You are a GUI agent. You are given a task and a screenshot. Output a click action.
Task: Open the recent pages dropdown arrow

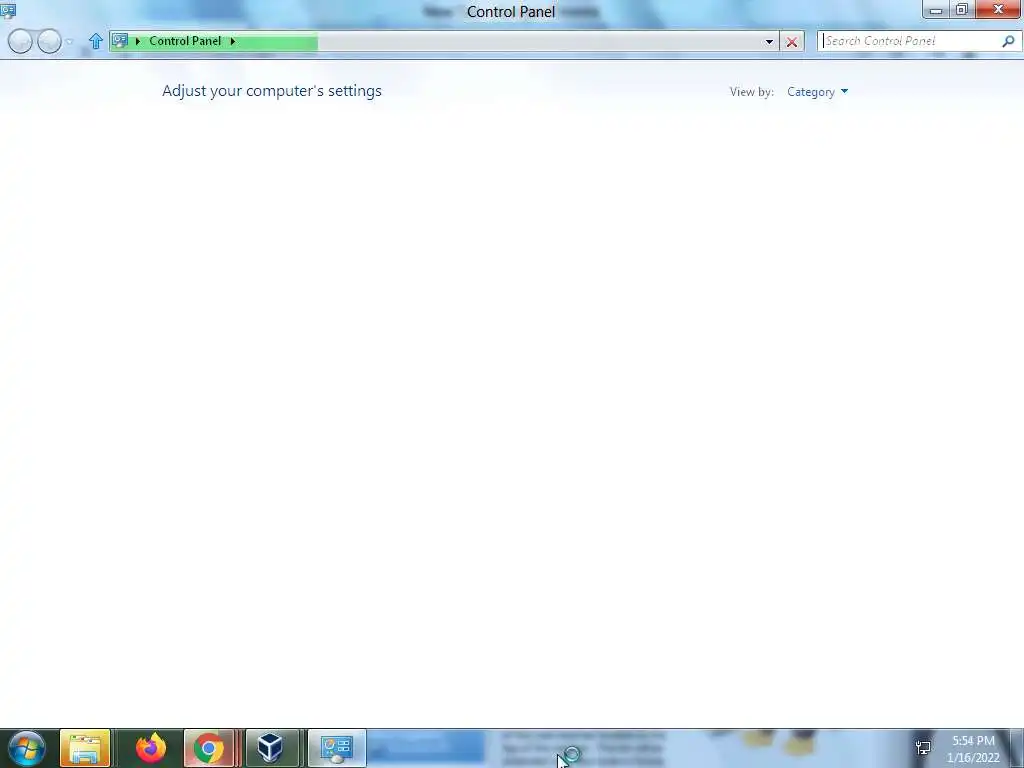(x=70, y=42)
